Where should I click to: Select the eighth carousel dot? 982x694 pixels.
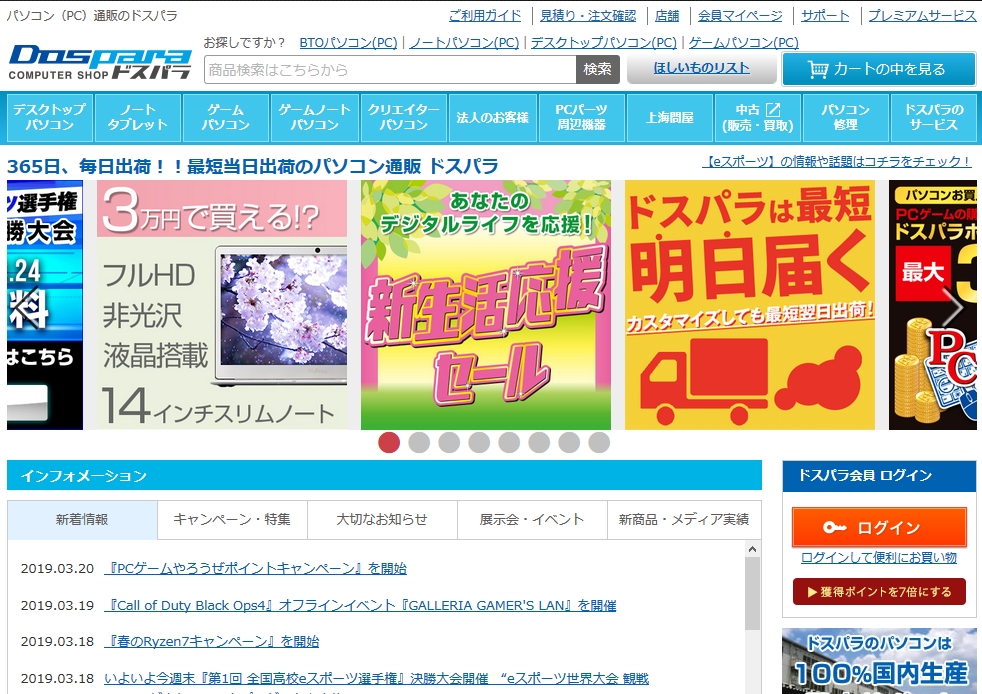pyautogui.click(x=599, y=442)
